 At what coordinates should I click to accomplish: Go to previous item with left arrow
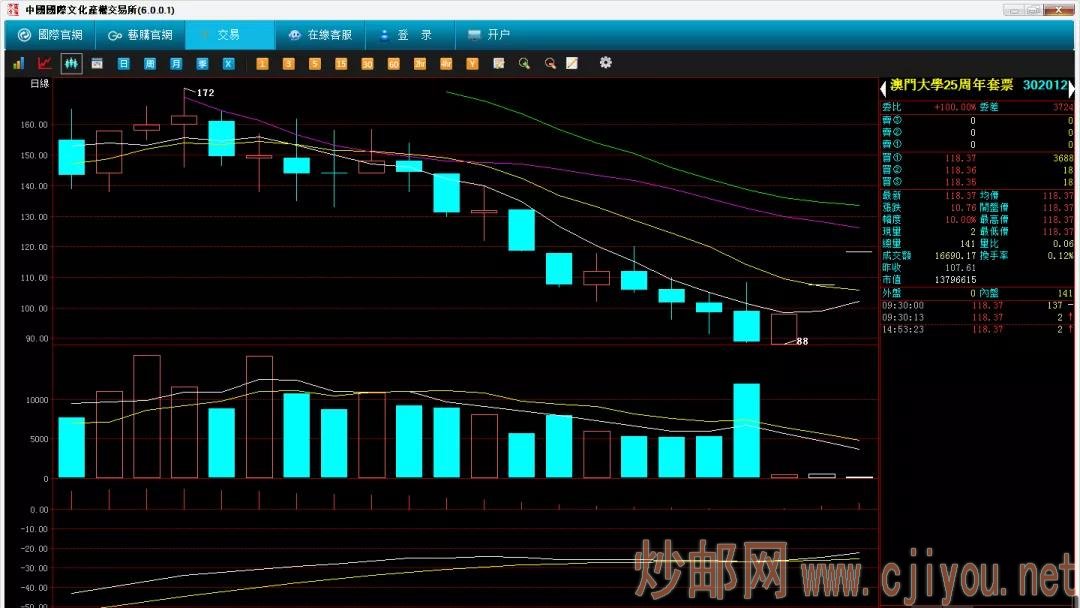(884, 88)
